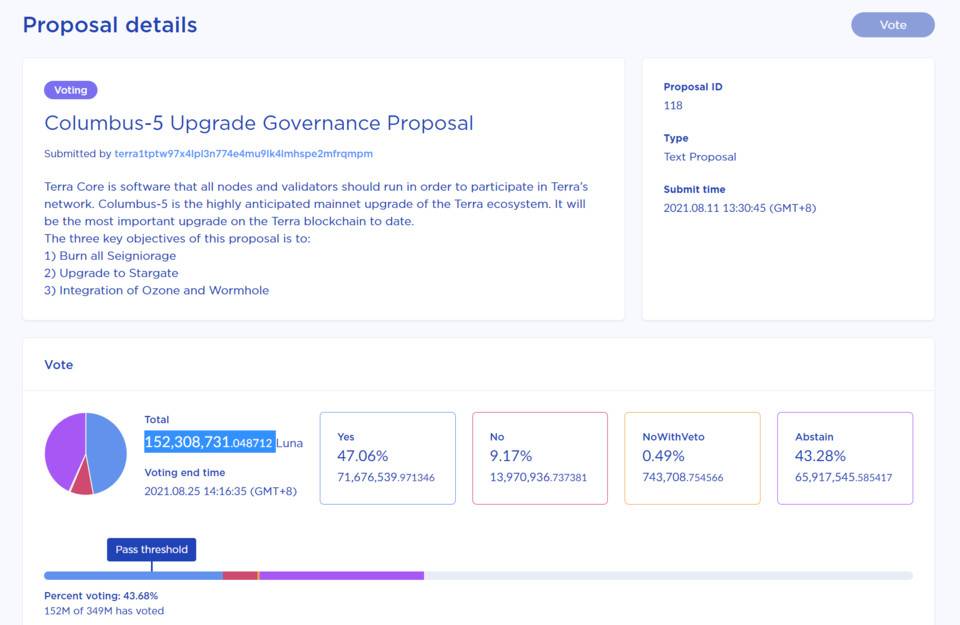Click the '1) Burn all Seigniorage' line

pyautogui.click(x=110, y=256)
